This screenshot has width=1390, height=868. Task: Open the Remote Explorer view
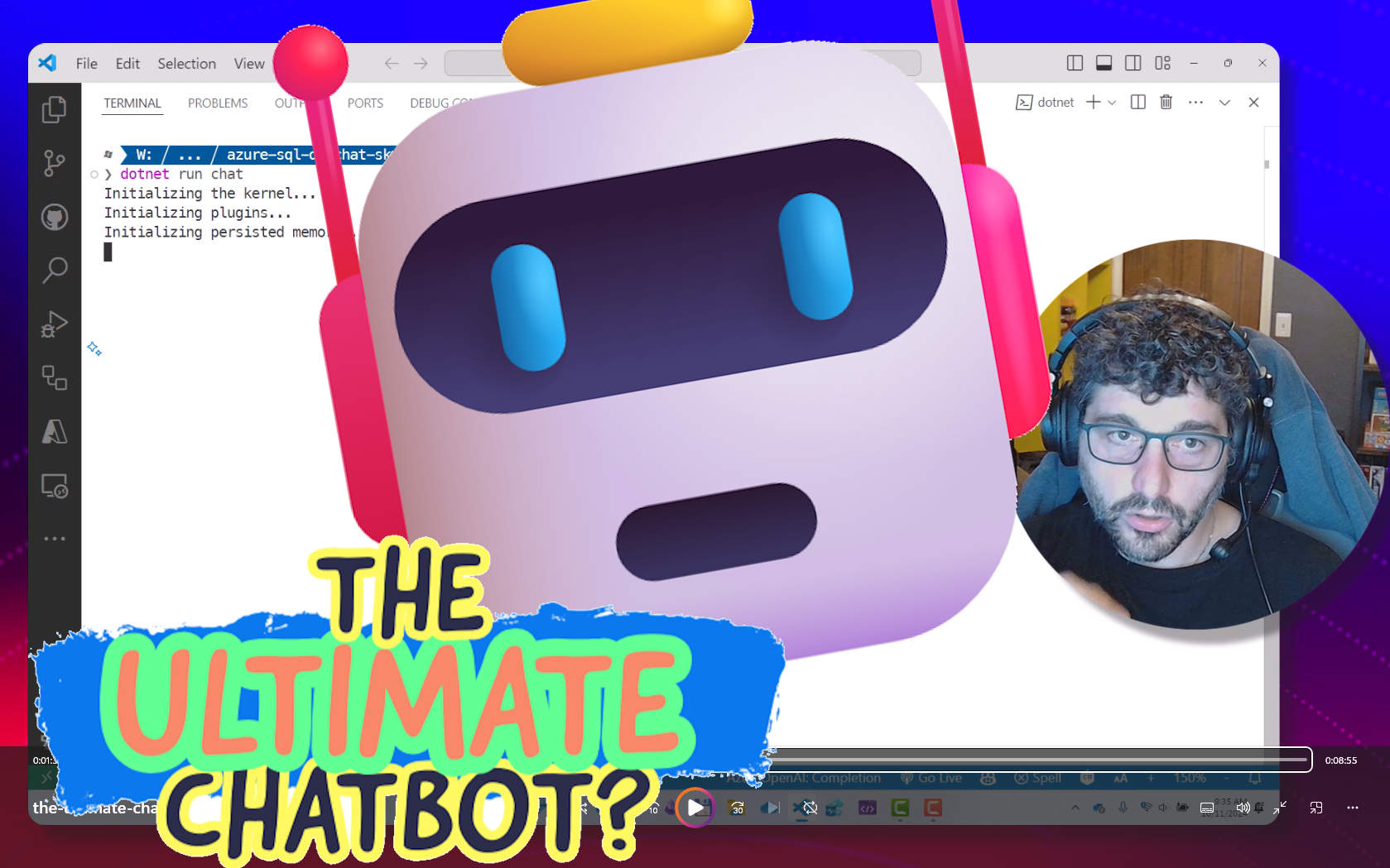55,486
